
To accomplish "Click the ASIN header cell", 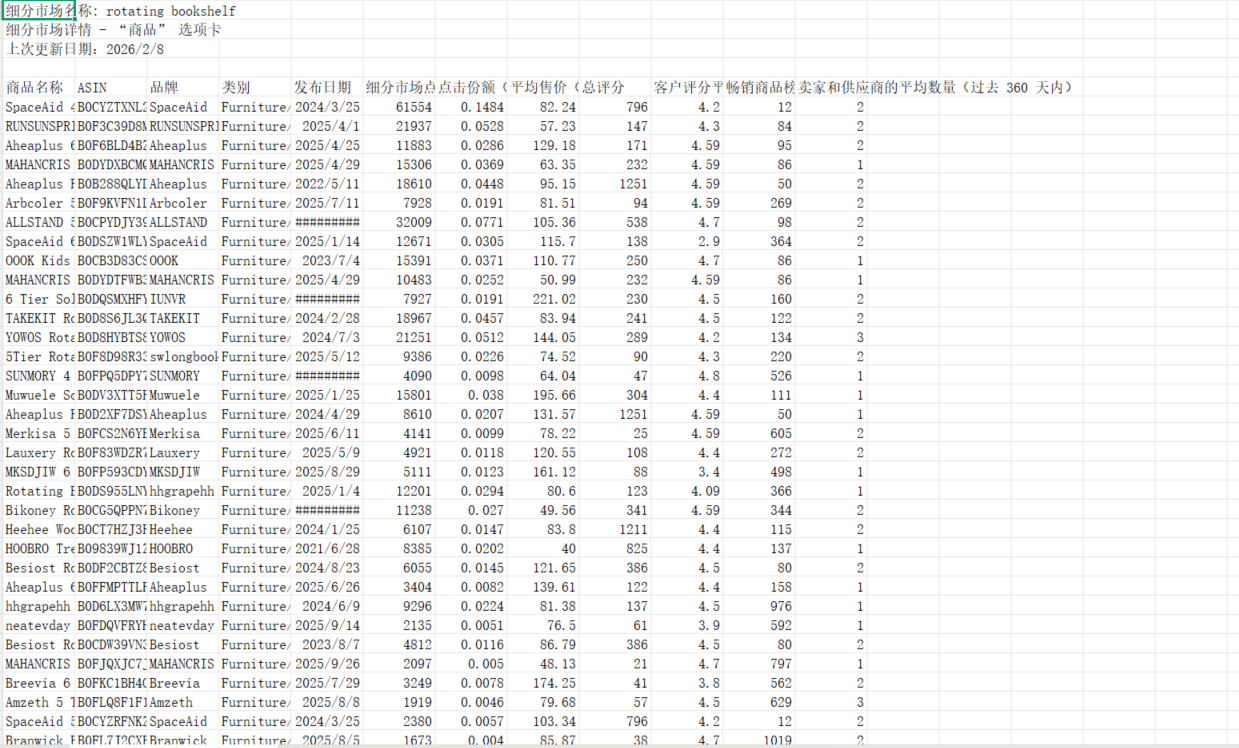I will (x=111, y=87).
